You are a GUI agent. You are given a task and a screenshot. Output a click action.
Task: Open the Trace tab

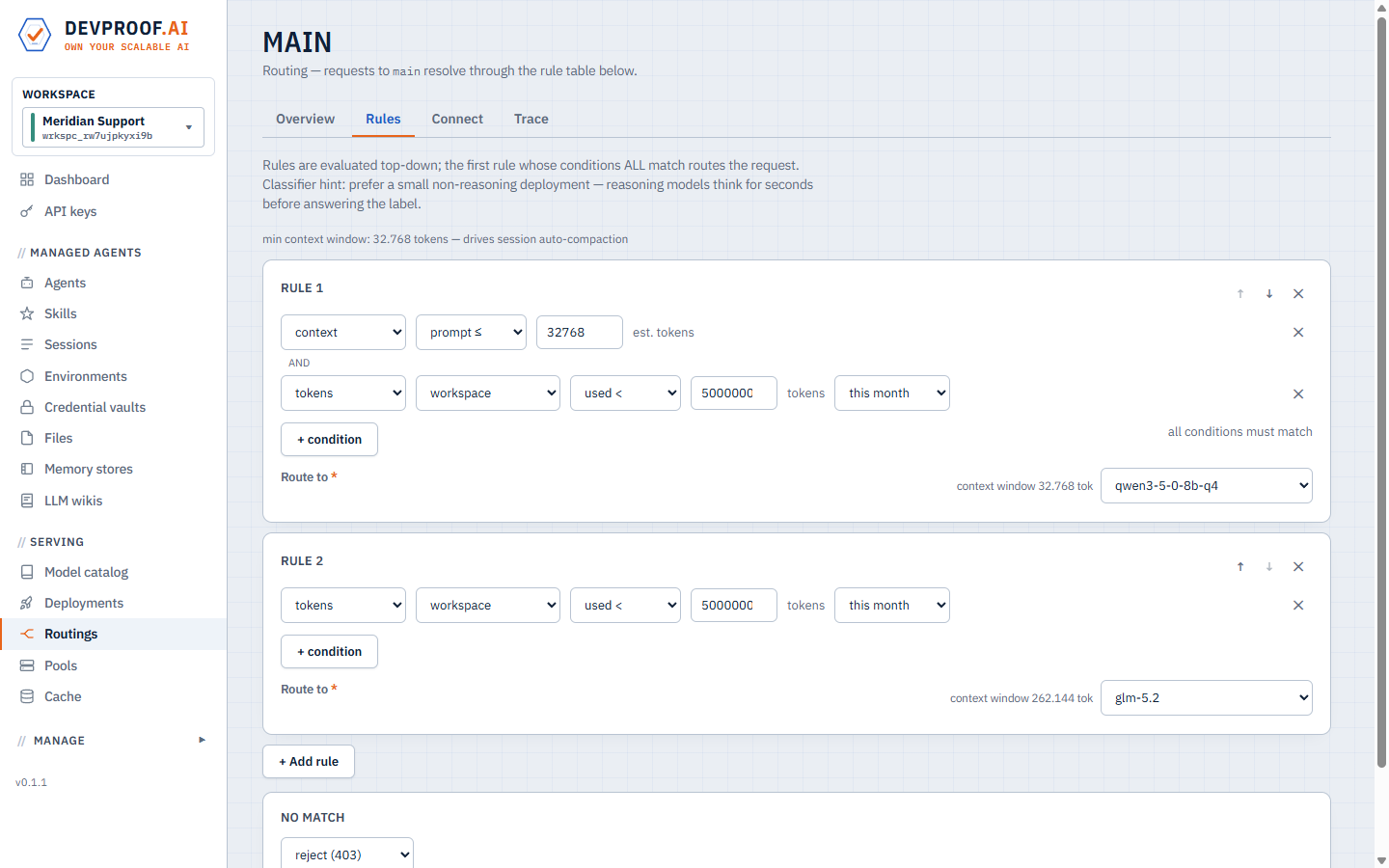[531, 119]
